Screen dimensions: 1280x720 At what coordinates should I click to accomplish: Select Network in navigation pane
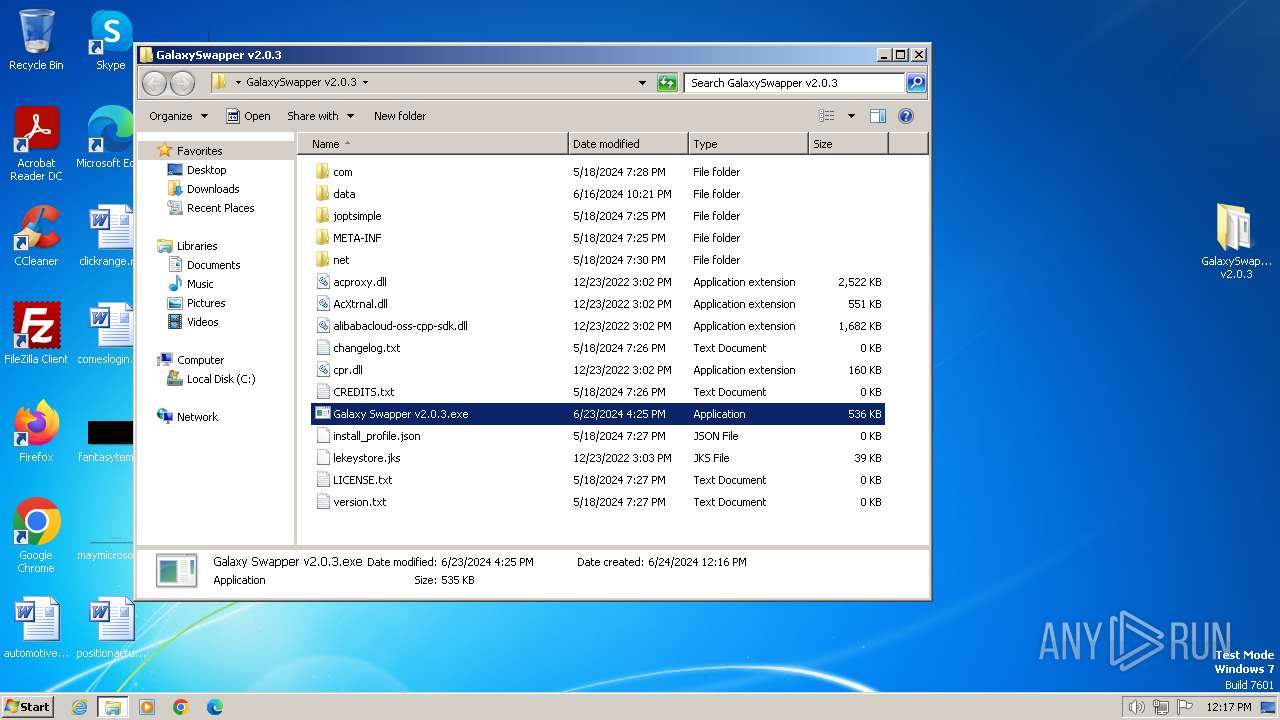(197, 417)
